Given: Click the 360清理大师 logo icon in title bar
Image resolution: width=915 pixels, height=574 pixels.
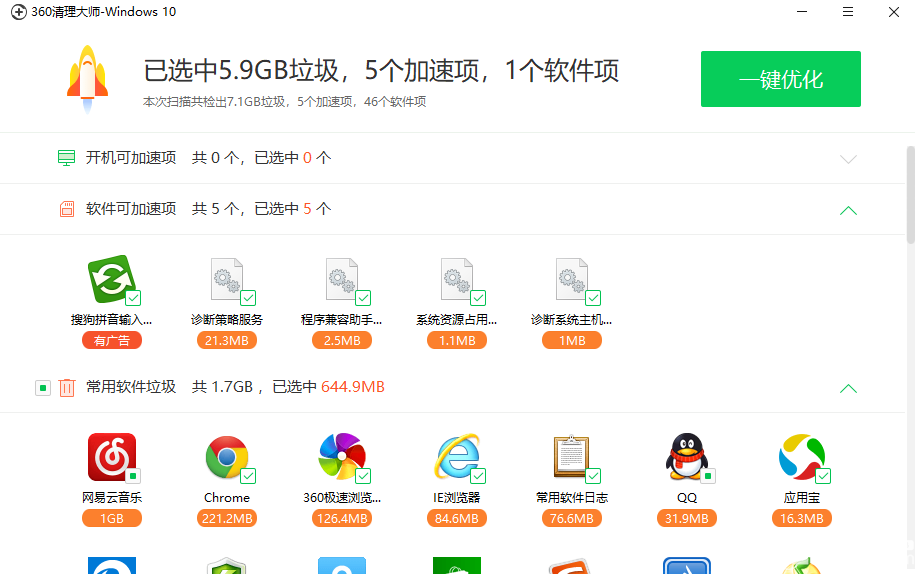Looking at the screenshot, I should click(19, 12).
